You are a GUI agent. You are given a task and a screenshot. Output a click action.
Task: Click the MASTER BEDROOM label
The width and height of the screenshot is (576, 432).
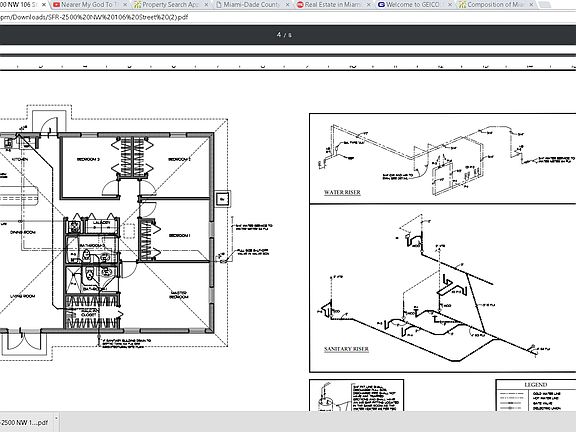tap(179, 295)
